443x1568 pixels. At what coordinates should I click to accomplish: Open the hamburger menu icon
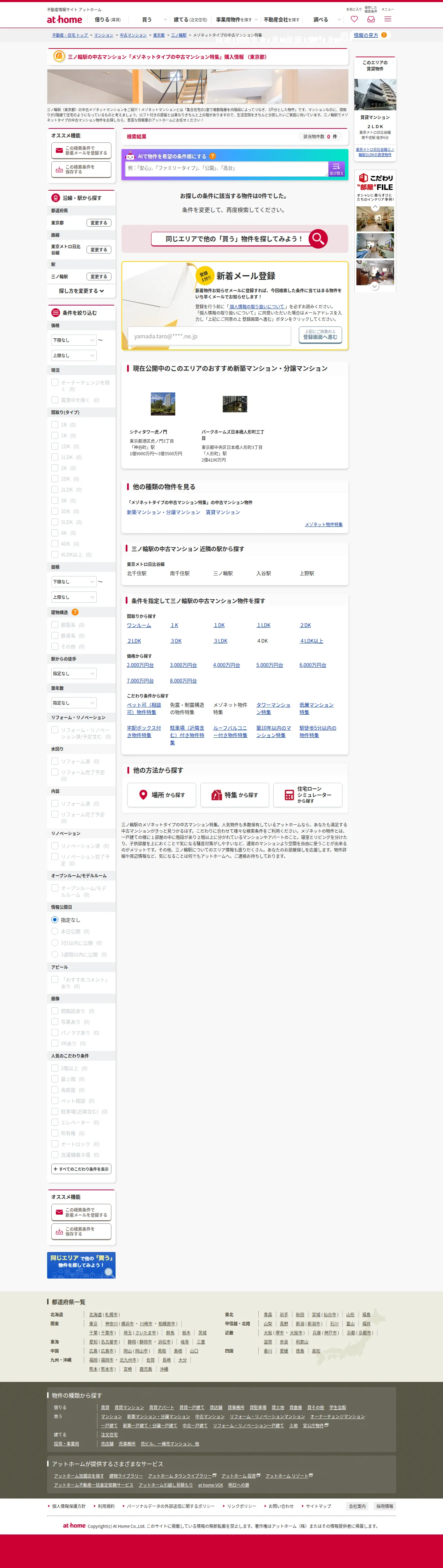click(387, 20)
